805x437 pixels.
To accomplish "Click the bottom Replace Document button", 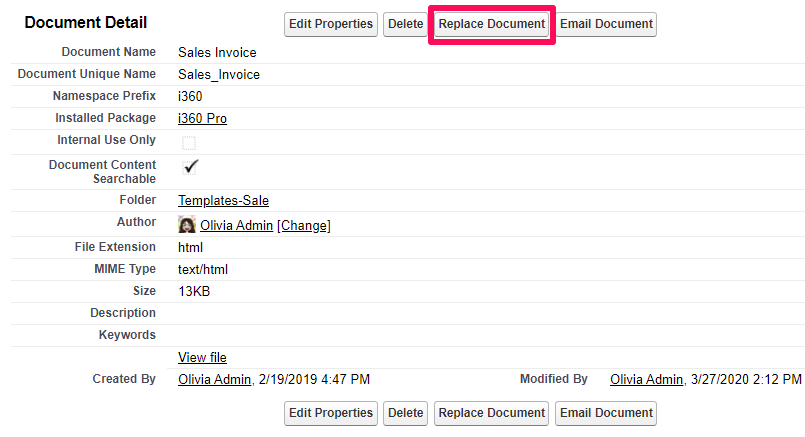I will (491, 413).
